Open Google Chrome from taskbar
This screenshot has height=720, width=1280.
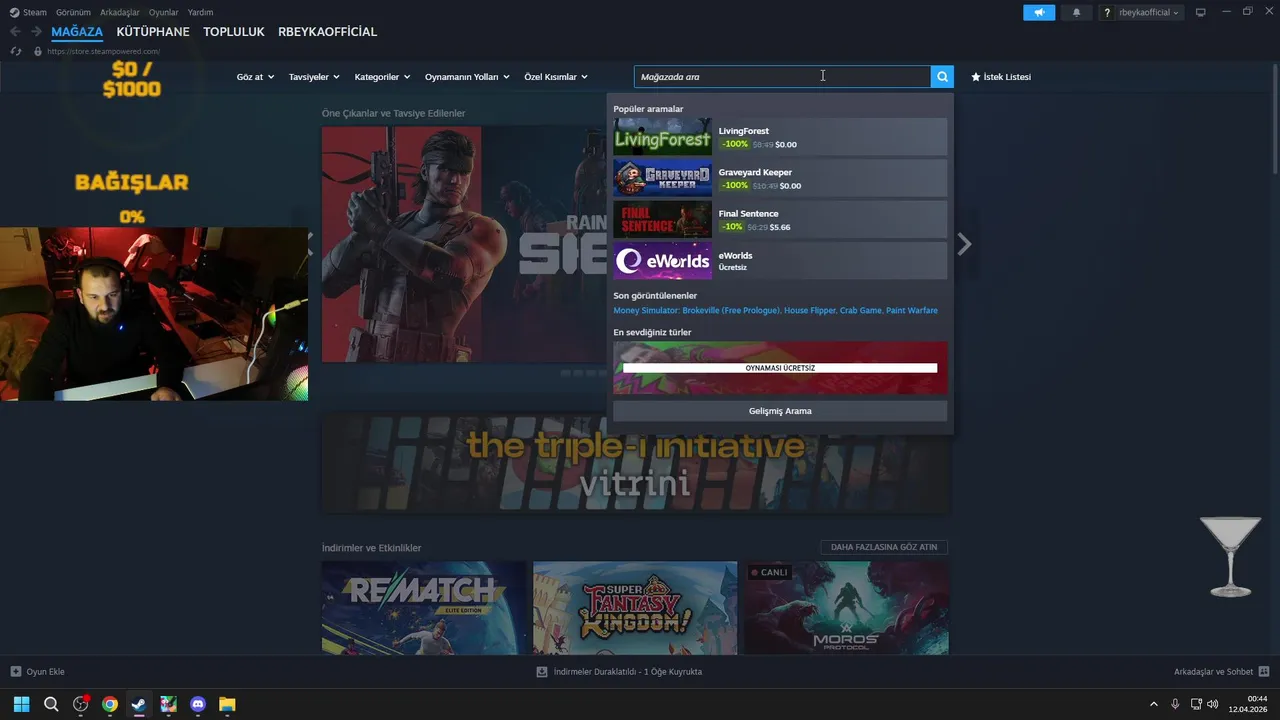coord(110,704)
